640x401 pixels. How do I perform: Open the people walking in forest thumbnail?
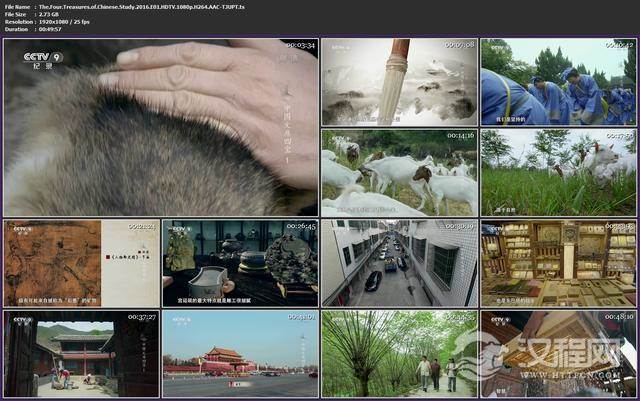399,354
